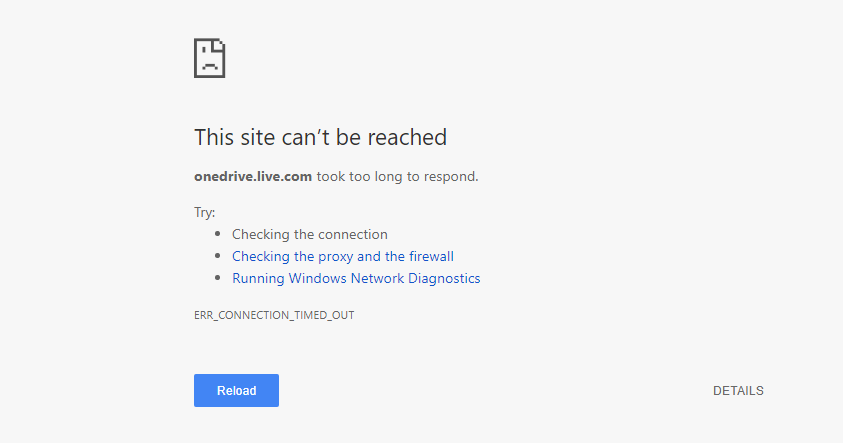
Task: Click the 'Checking the connection' suggestion text
Action: tap(310, 234)
